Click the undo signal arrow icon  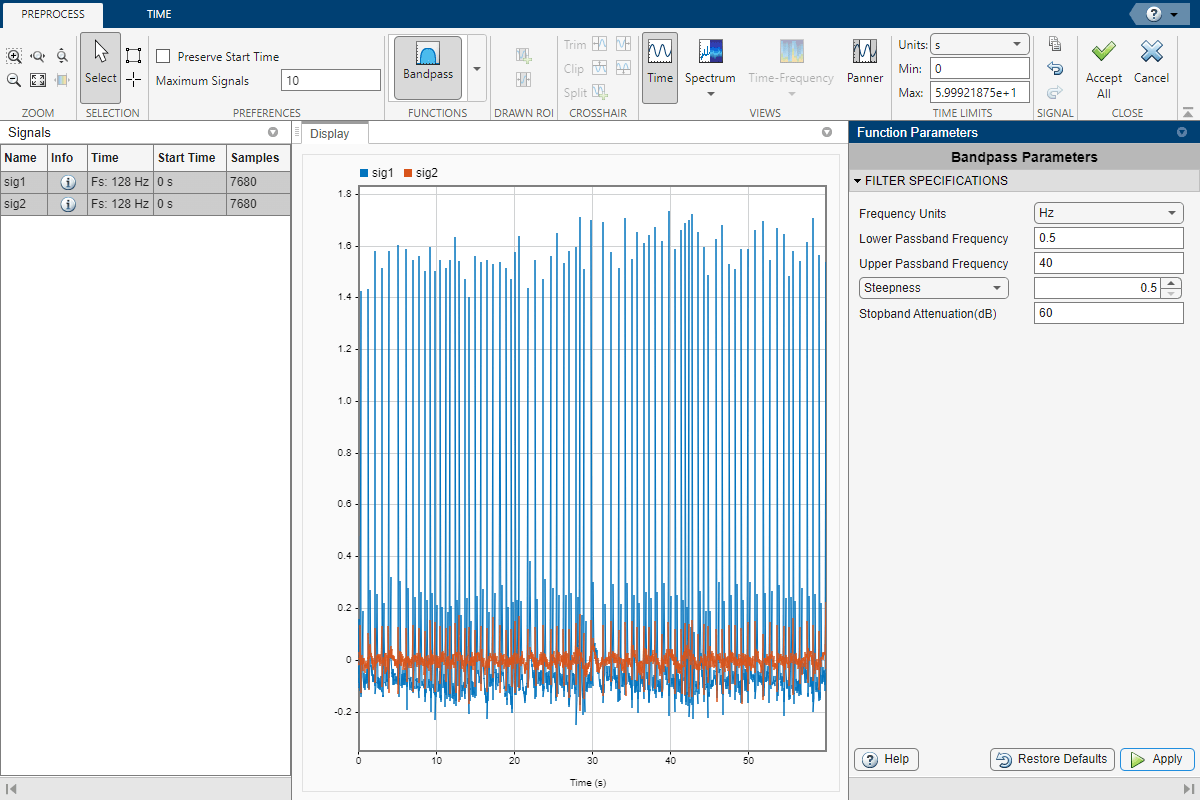[1055, 68]
